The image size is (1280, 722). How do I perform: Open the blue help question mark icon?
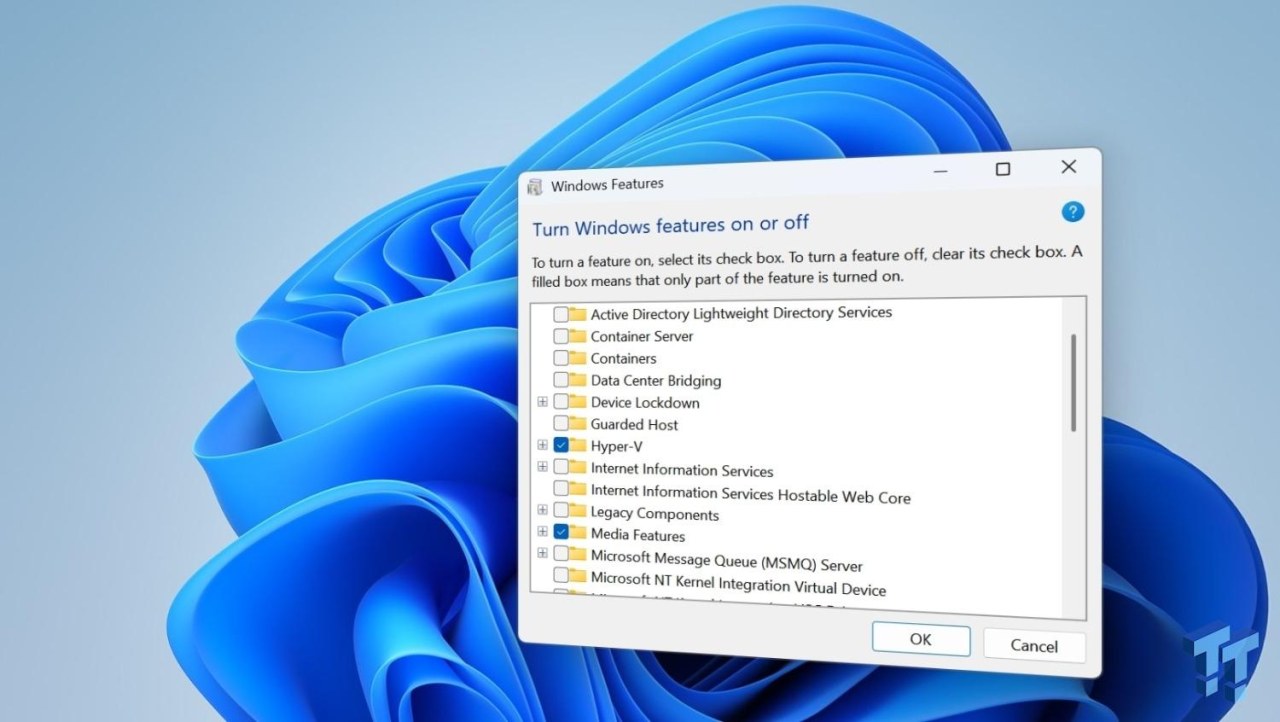pyautogui.click(x=1073, y=212)
